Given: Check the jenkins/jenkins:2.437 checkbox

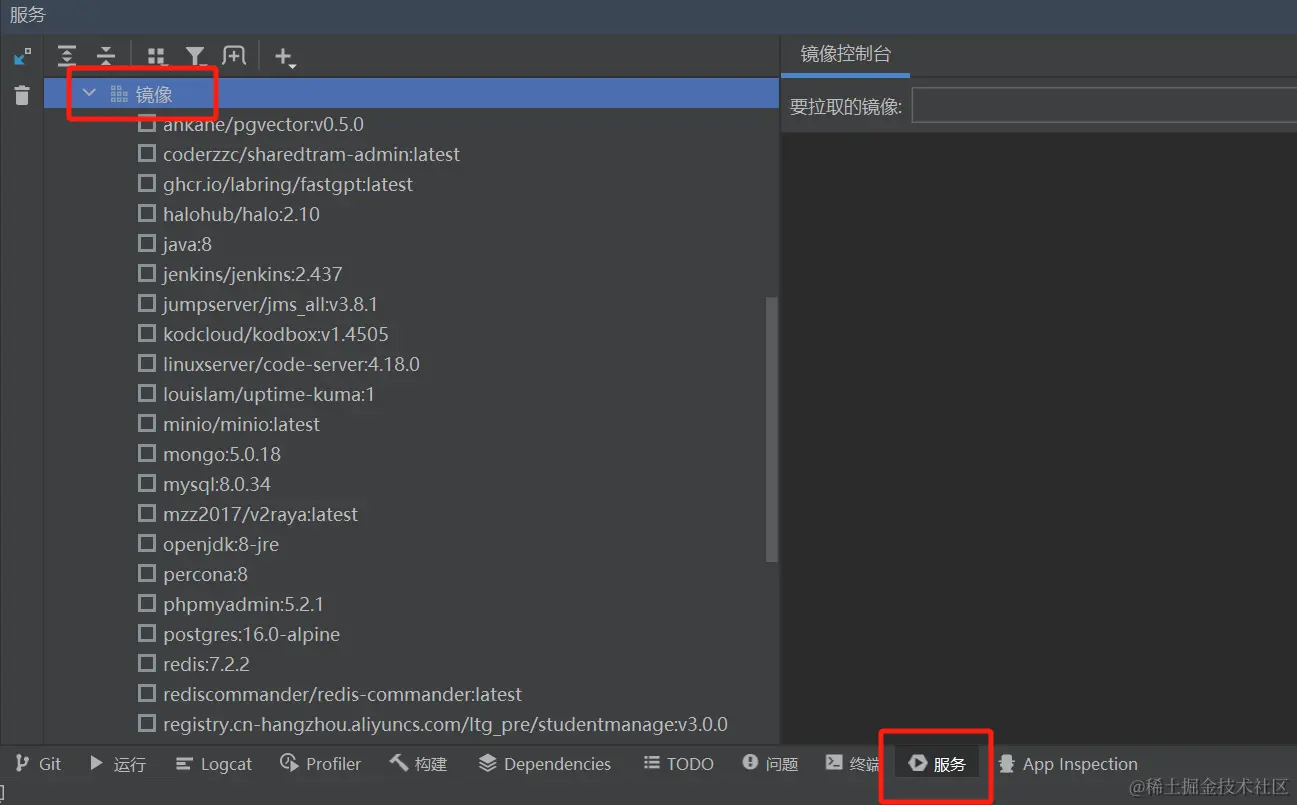Looking at the screenshot, I should click(147, 273).
